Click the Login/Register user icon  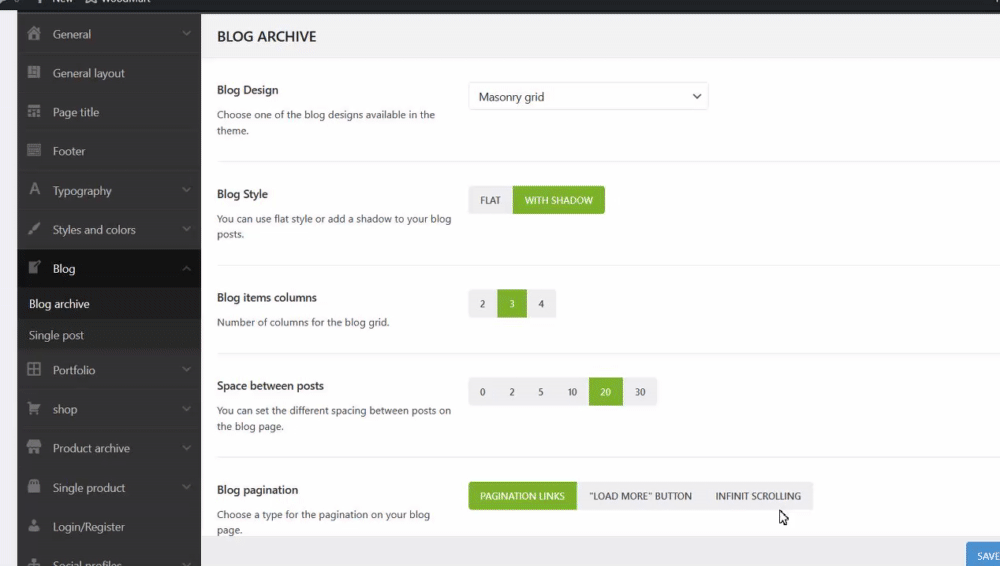(34, 526)
